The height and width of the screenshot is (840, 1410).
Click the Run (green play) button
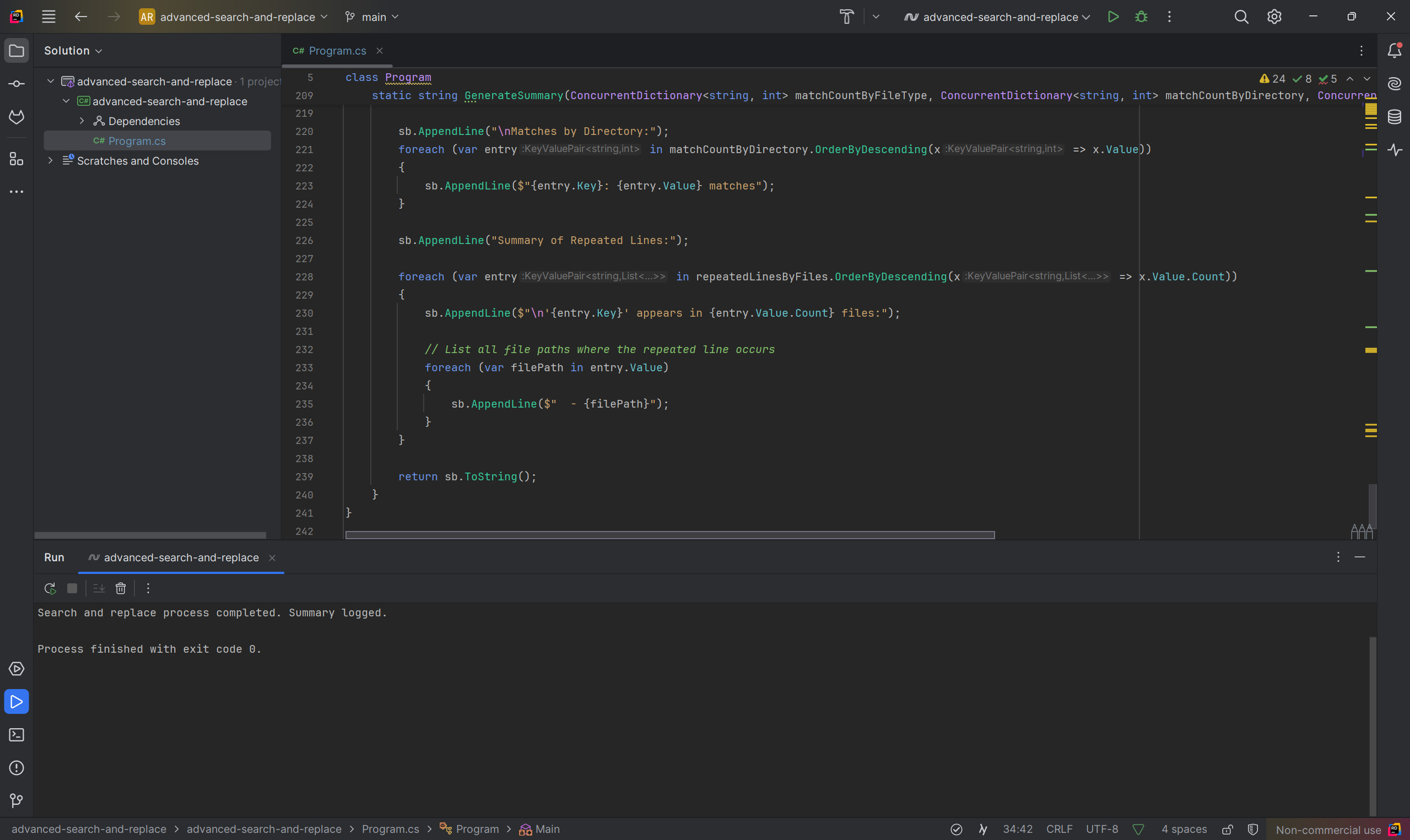[x=1113, y=17]
